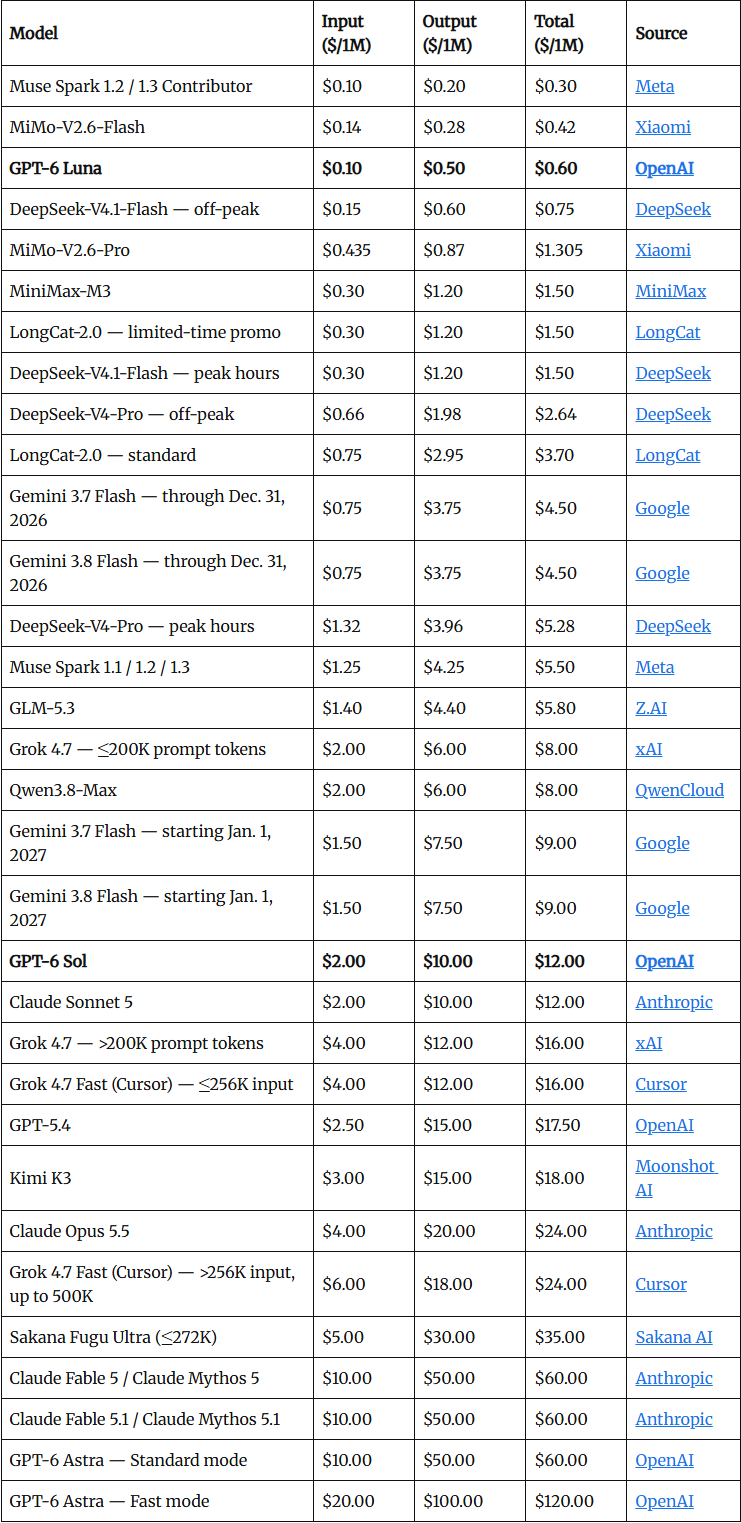Open OpenAI link for GPT-6 Astra Fast mode

coord(665,1501)
